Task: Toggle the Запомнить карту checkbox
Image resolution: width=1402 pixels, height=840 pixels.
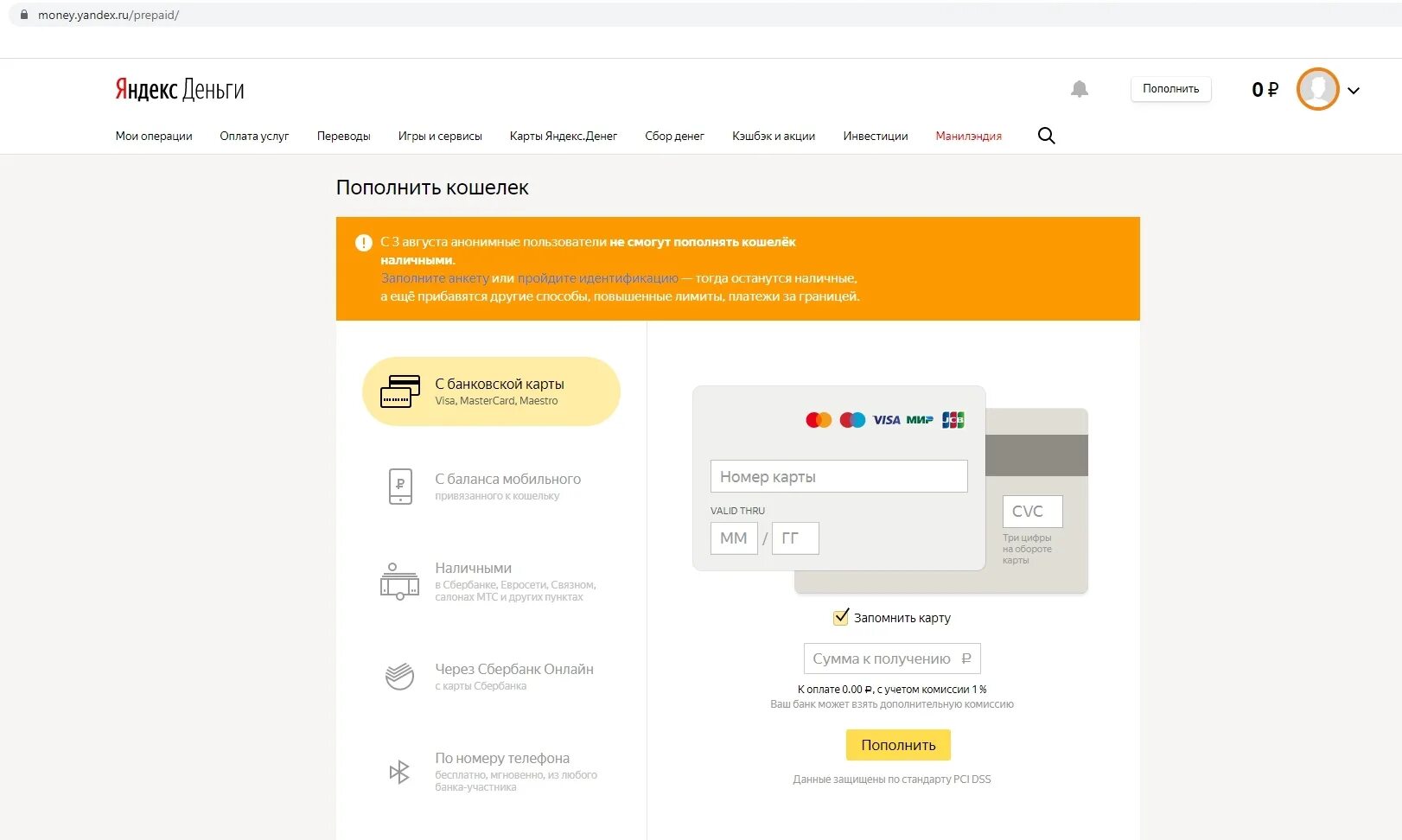Action: tap(841, 617)
